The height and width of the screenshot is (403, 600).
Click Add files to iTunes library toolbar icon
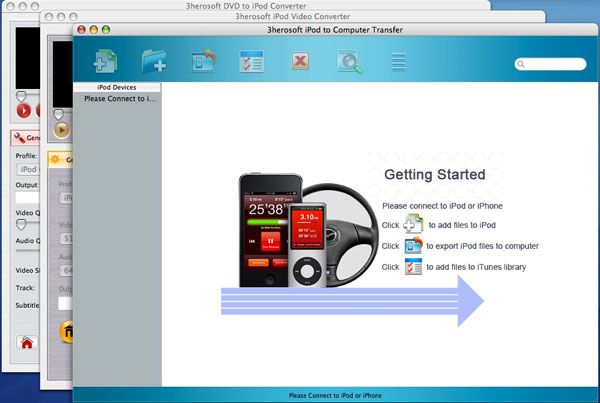tap(251, 61)
